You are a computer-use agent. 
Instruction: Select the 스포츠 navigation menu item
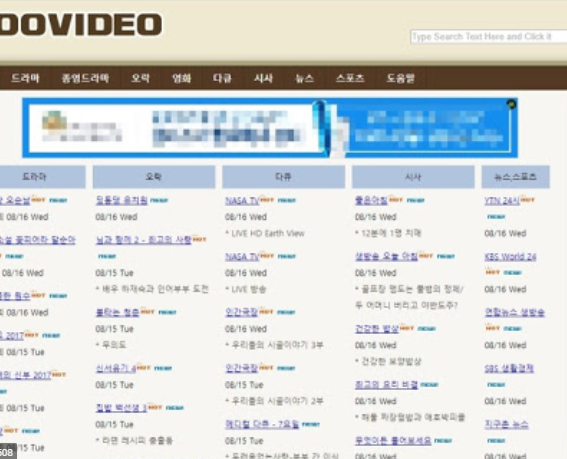pos(350,78)
